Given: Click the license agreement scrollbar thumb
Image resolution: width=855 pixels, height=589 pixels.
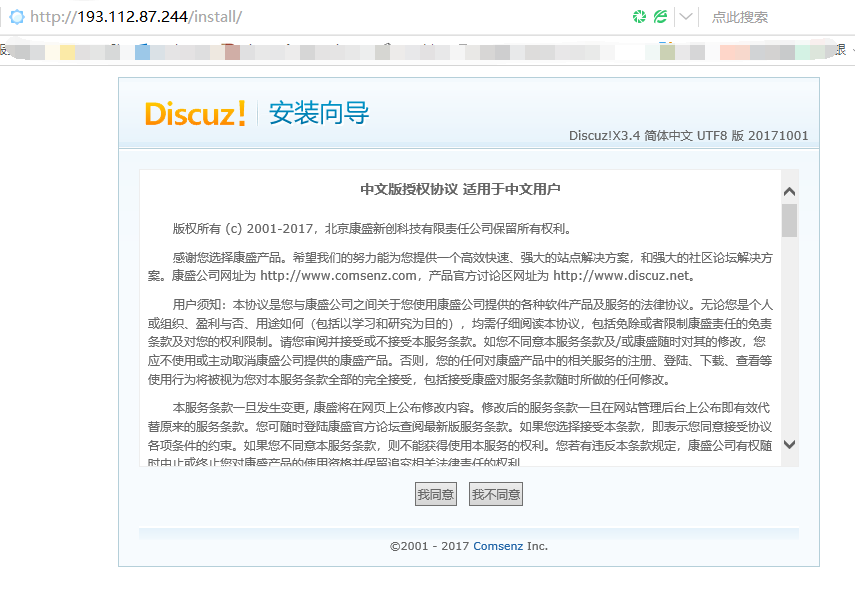Looking at the screenshot, I should (789, 220).
